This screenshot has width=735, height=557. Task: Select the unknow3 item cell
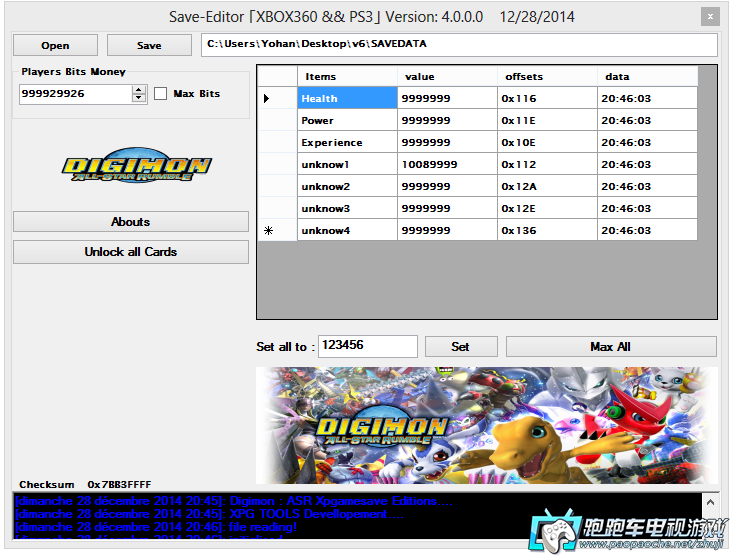point(347,209)
